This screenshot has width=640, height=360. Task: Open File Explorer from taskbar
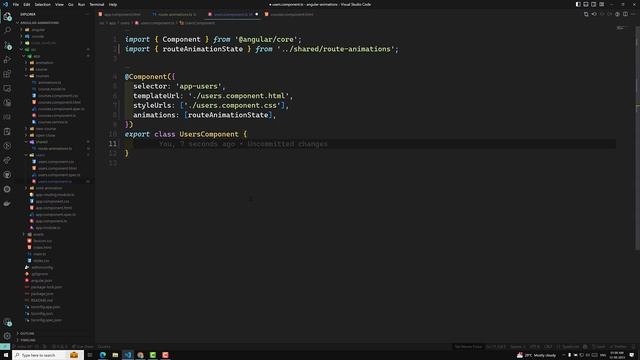[x=116, y=355]
